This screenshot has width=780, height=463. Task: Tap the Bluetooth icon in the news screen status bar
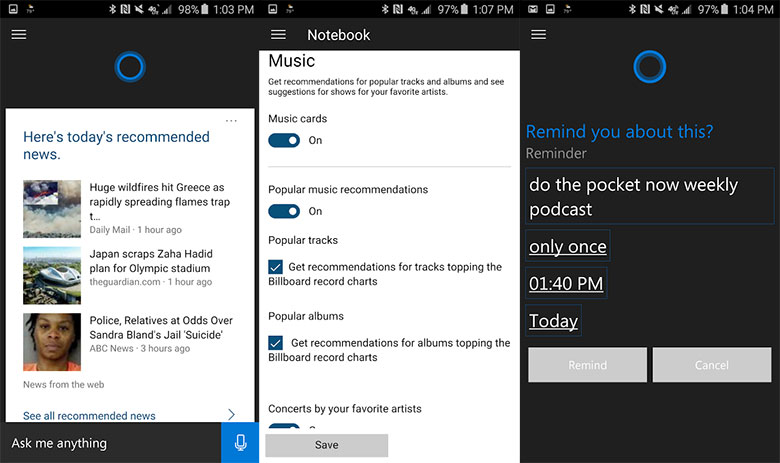tap(112, 9)
